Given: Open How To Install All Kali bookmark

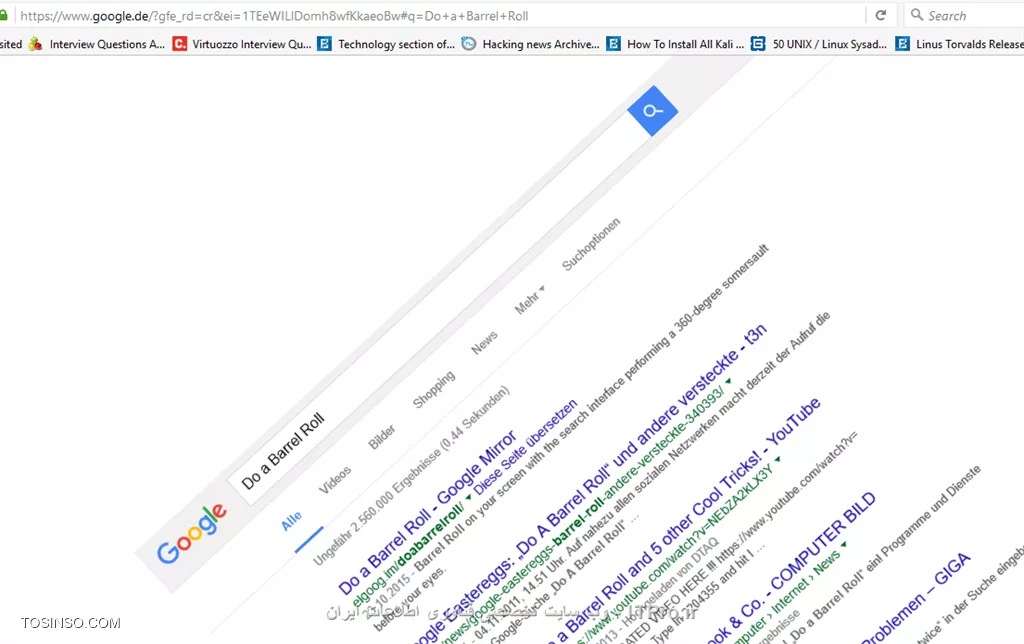Looking at the screenshot, I should point(685,44).
